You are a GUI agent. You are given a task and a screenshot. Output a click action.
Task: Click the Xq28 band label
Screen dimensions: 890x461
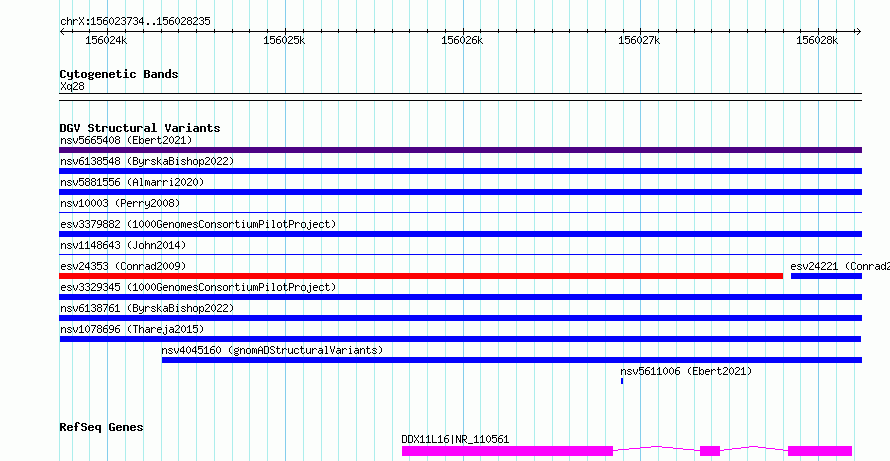tap(72, 86)
